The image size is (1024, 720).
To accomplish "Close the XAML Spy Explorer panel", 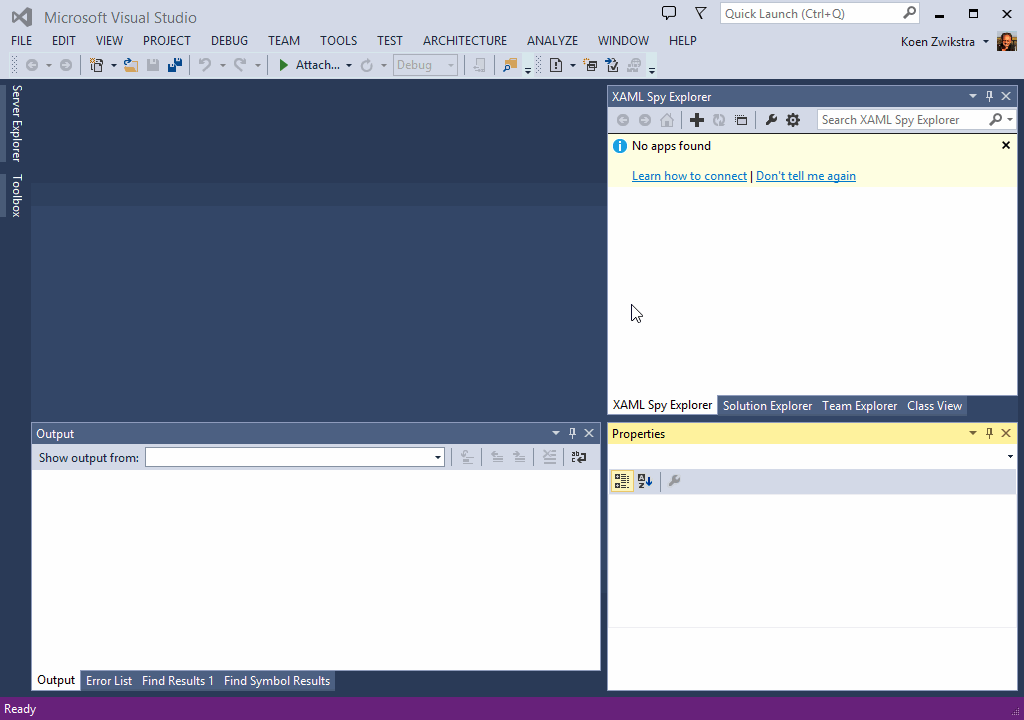I will pyautogui.click(x=1006, y=96).
